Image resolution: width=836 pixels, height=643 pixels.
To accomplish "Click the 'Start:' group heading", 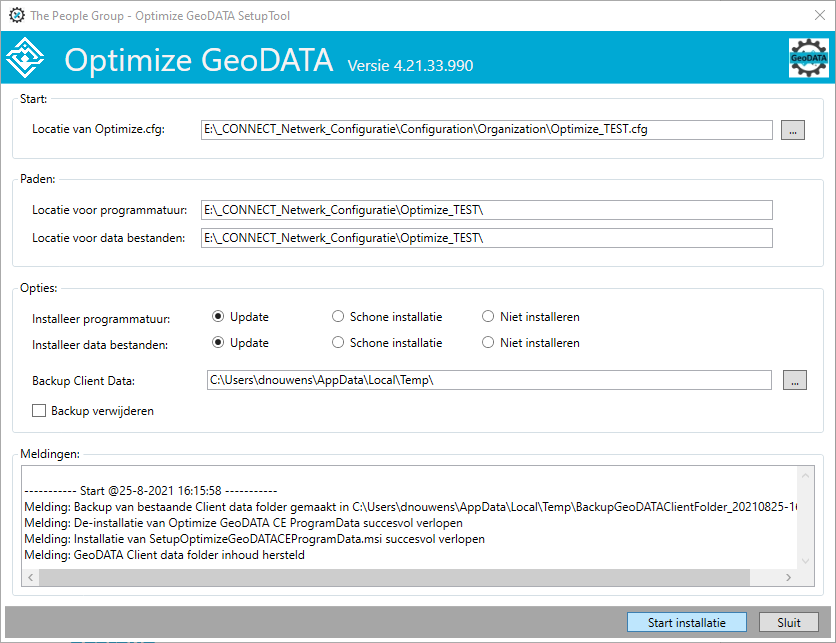I will (x=34, y=99).
